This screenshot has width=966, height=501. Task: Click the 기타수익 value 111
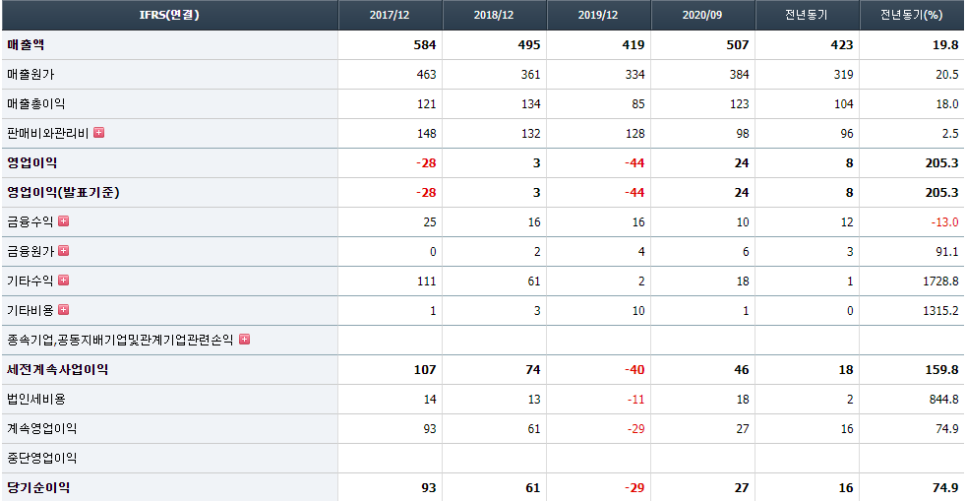(x=426, y=282)
